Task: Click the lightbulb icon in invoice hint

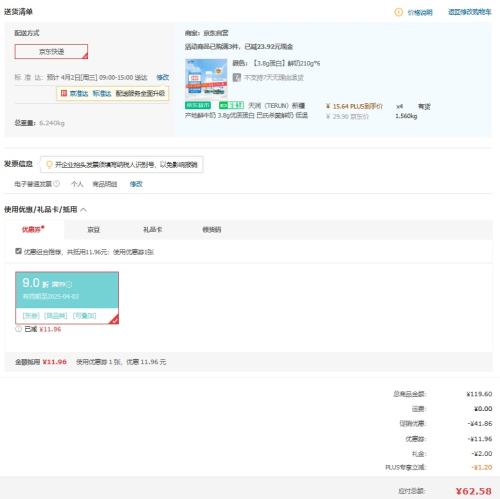Action: (x=49, y=164)
